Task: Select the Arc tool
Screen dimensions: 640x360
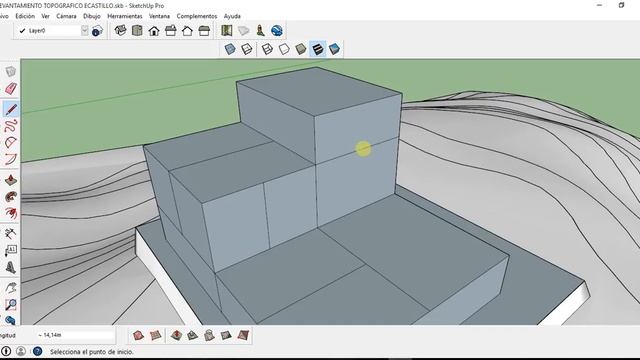Action: point(11,142)
